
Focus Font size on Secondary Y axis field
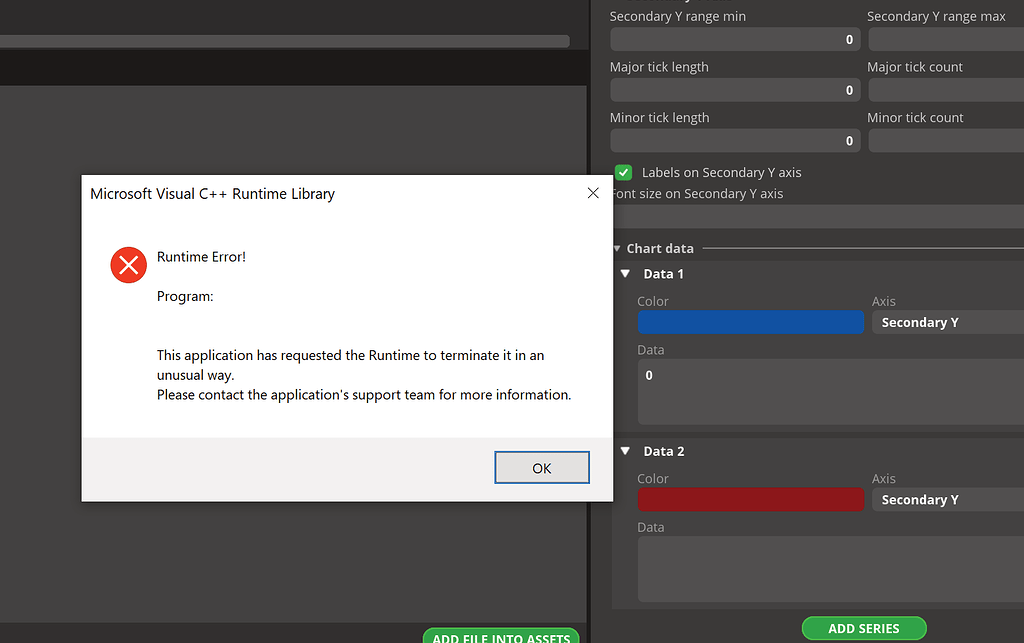(818, 217)
